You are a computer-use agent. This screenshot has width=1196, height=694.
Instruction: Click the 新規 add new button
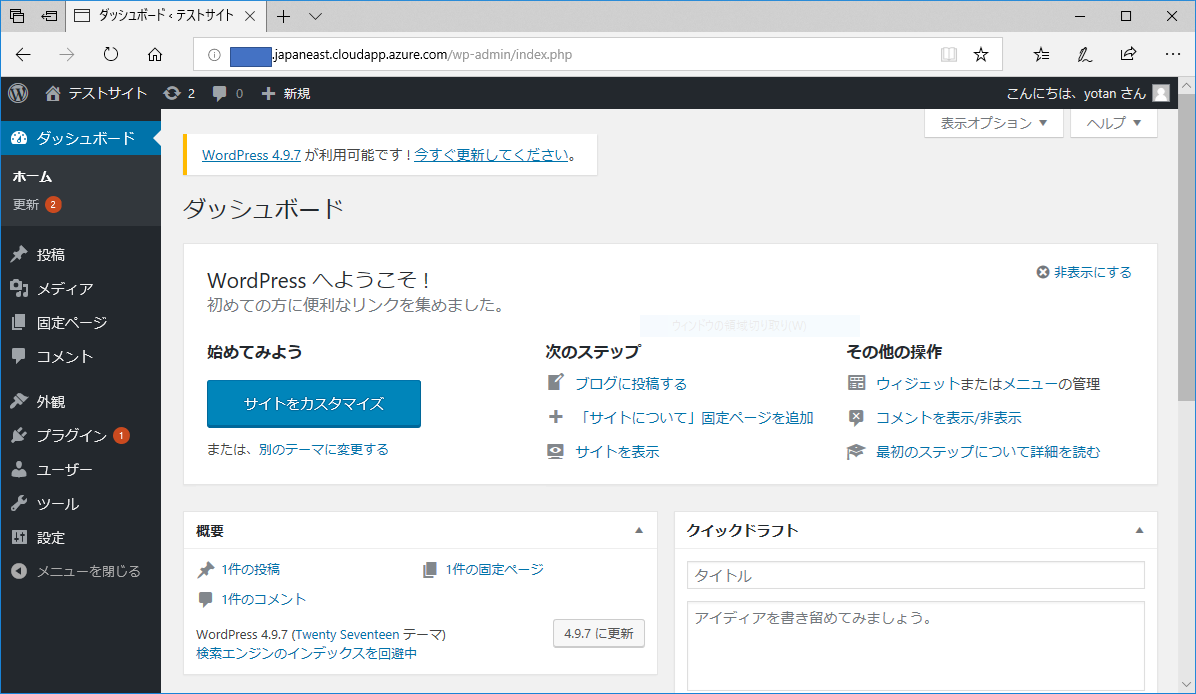tap(286, 93)
